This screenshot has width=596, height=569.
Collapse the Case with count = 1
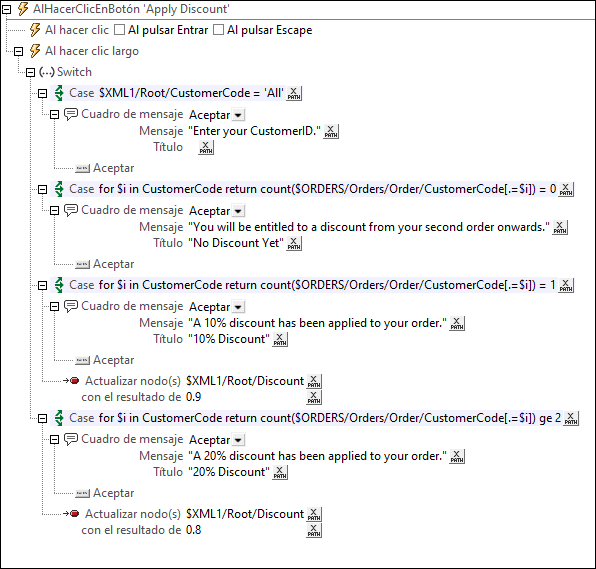point(43,285)
